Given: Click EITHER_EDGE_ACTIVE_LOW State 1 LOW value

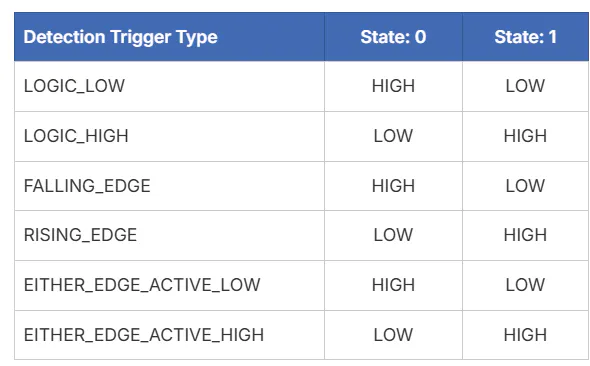Looking at the screenshot, I should pyautogui.click(x=525, y=285).
